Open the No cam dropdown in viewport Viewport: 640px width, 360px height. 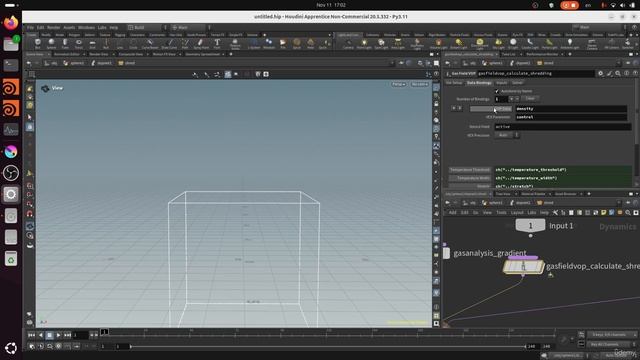(x=420, y=84)
